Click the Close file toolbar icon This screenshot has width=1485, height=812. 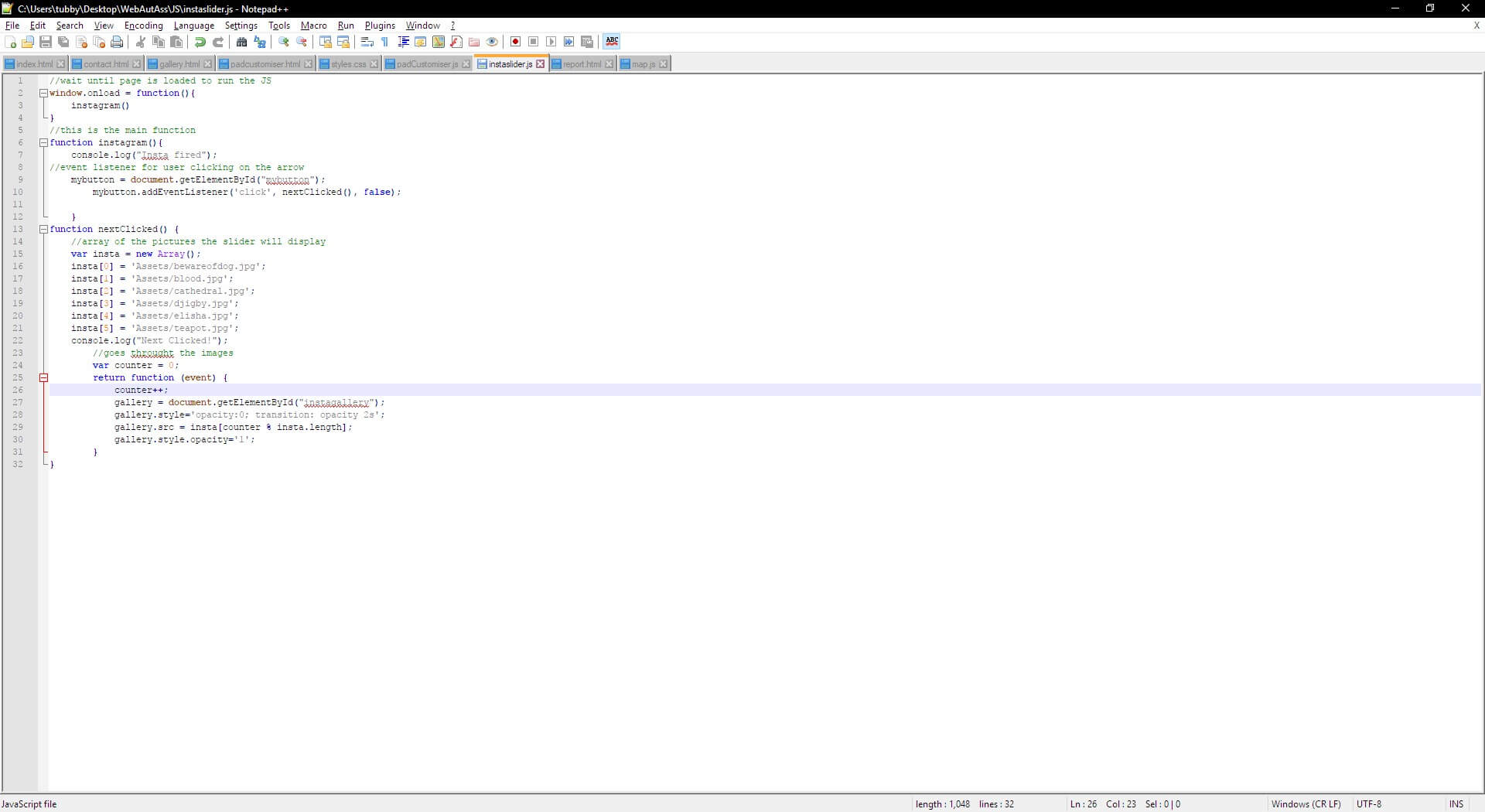point(81,42)
